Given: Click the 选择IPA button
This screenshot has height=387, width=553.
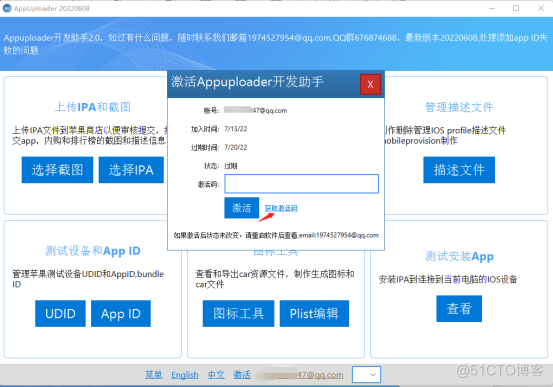Looking at the screenshot, I should point(131,170).
